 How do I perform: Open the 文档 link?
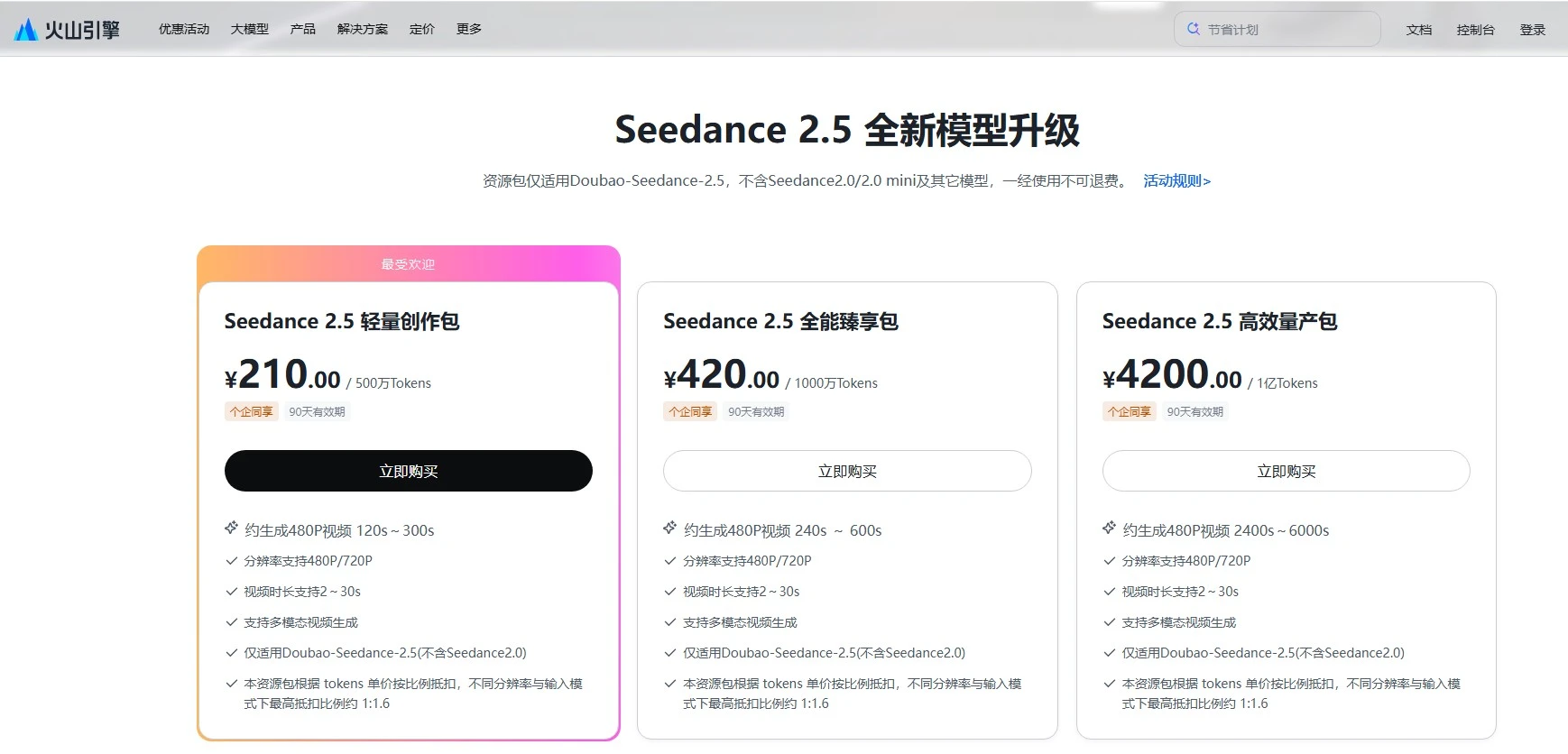click(x=1419, y=30)
